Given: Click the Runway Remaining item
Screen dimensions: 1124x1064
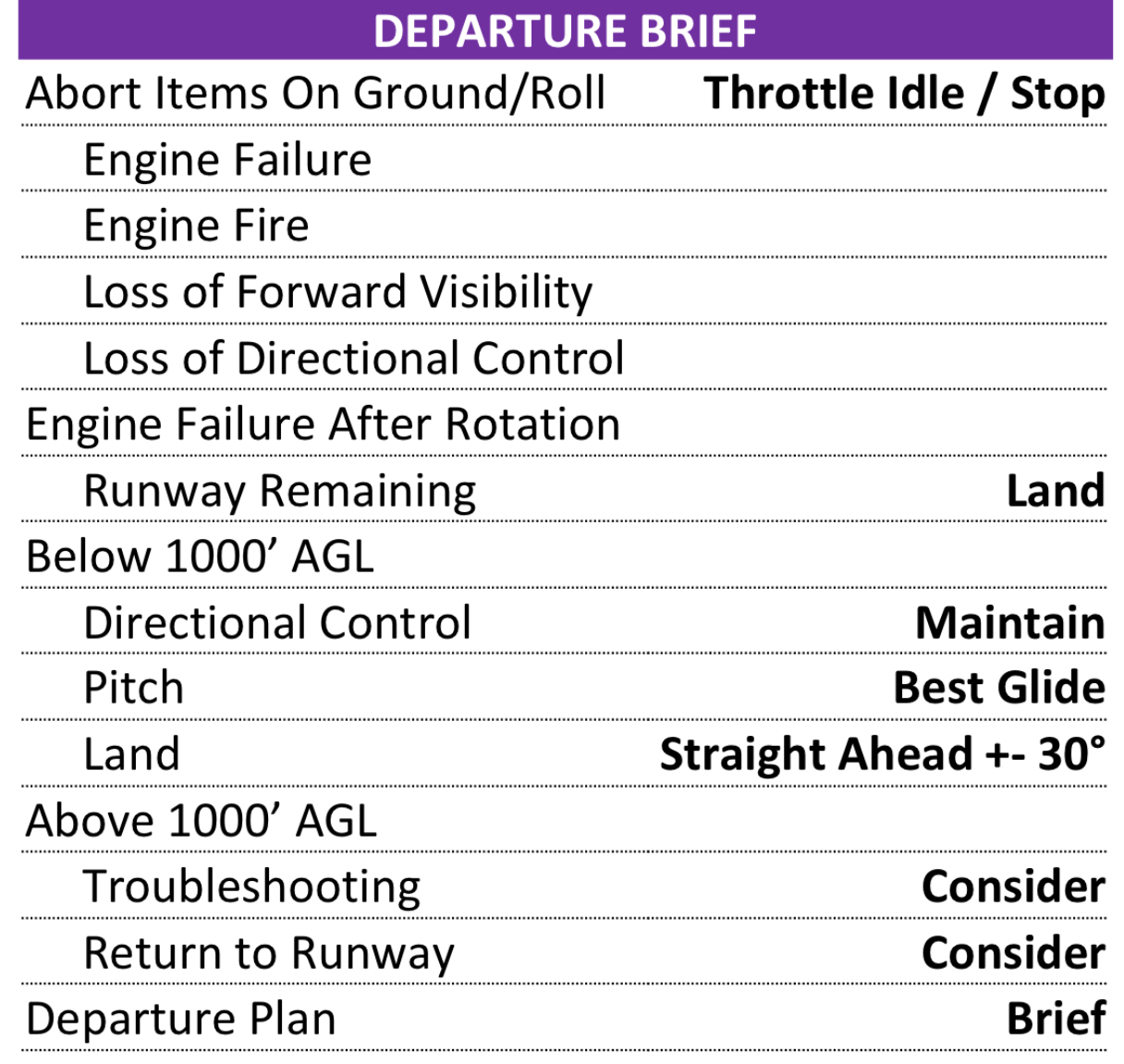Looking at the screenshot, I should [x=279, y=491].
